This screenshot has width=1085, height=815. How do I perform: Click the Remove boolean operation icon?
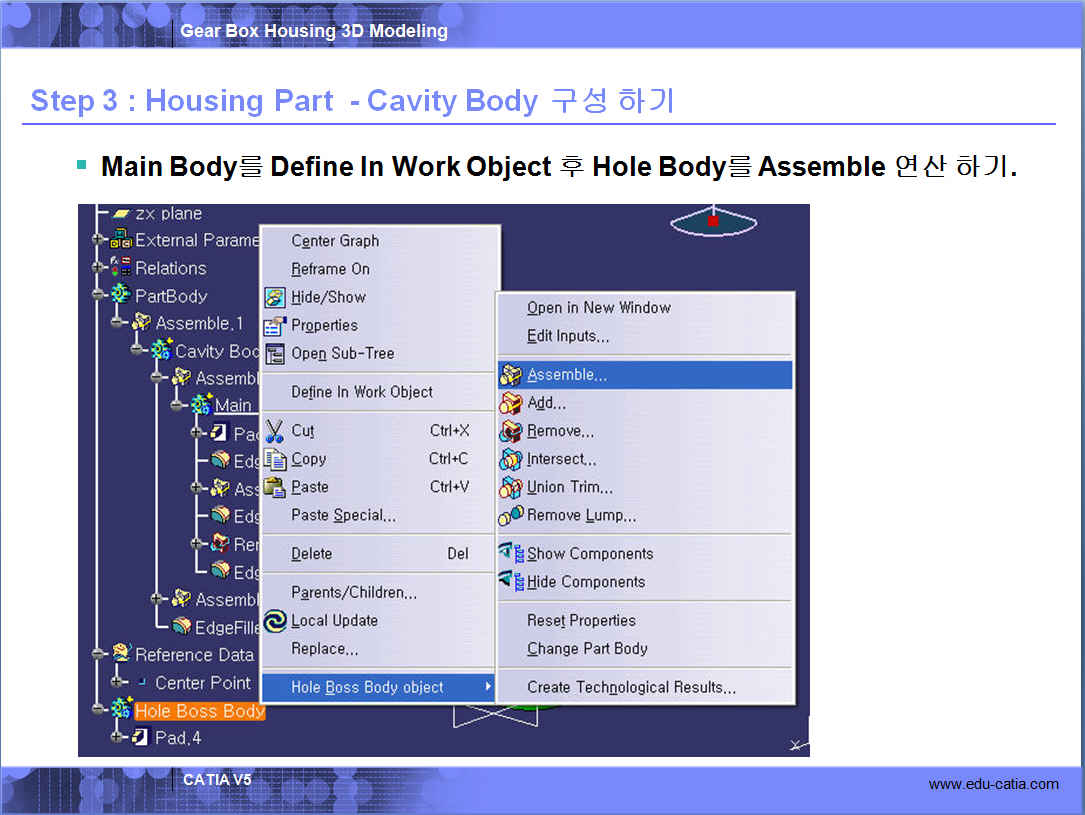[511, 432]
